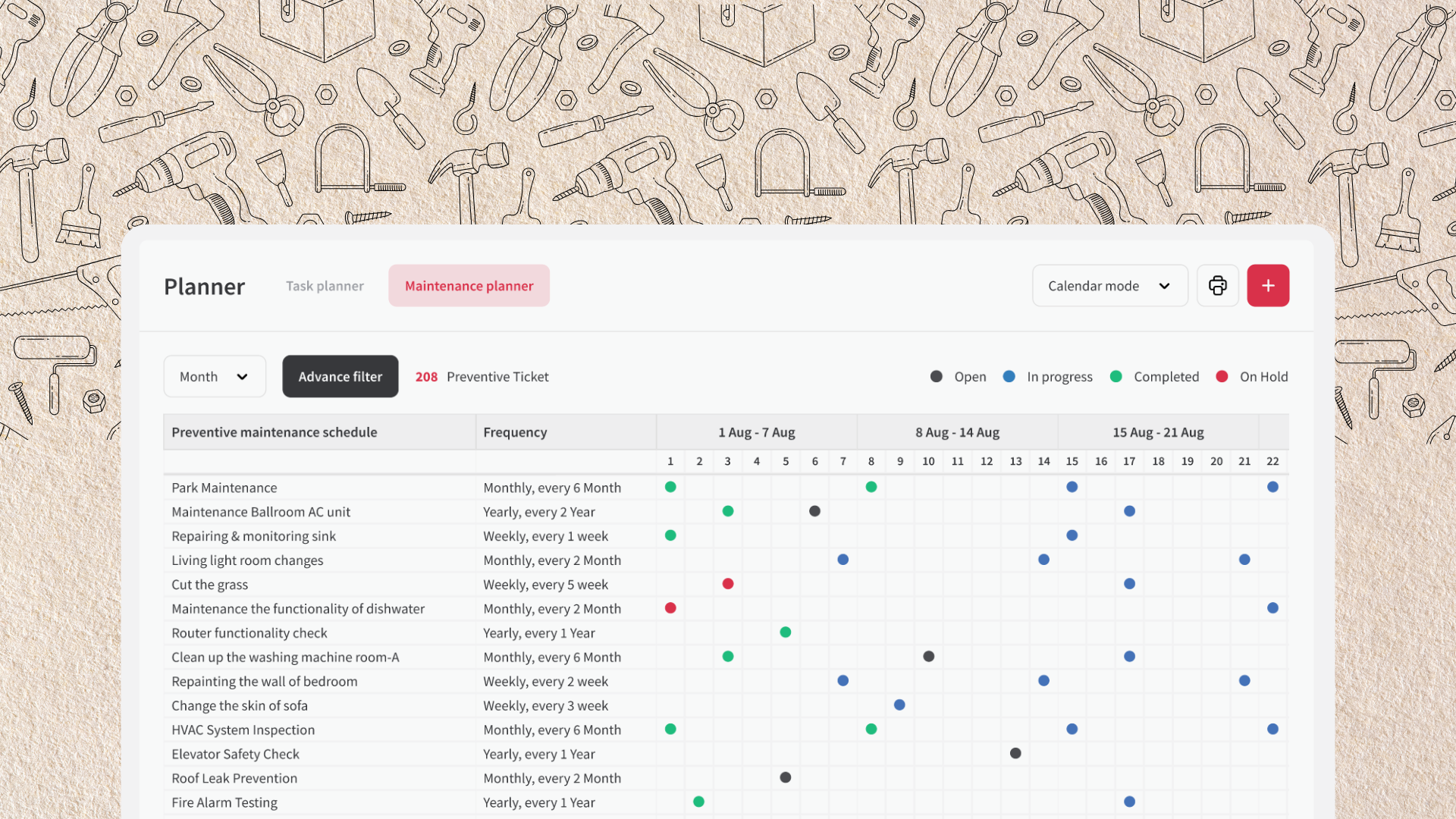Open the Advance filter
The height and width of the screenshot is (819, 1456).
pyautogui.click(x=340, y=376)
